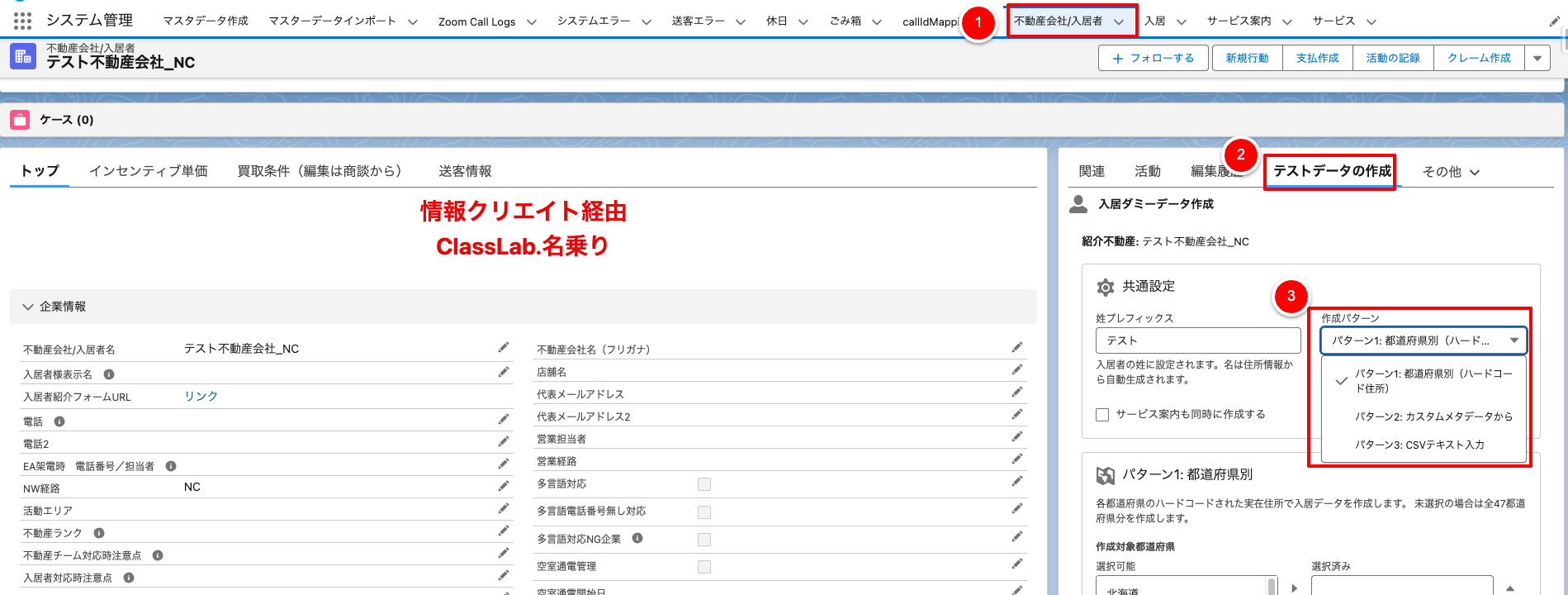
Task: Click the 支払作成 button
Action: [x=1317, y=58]
